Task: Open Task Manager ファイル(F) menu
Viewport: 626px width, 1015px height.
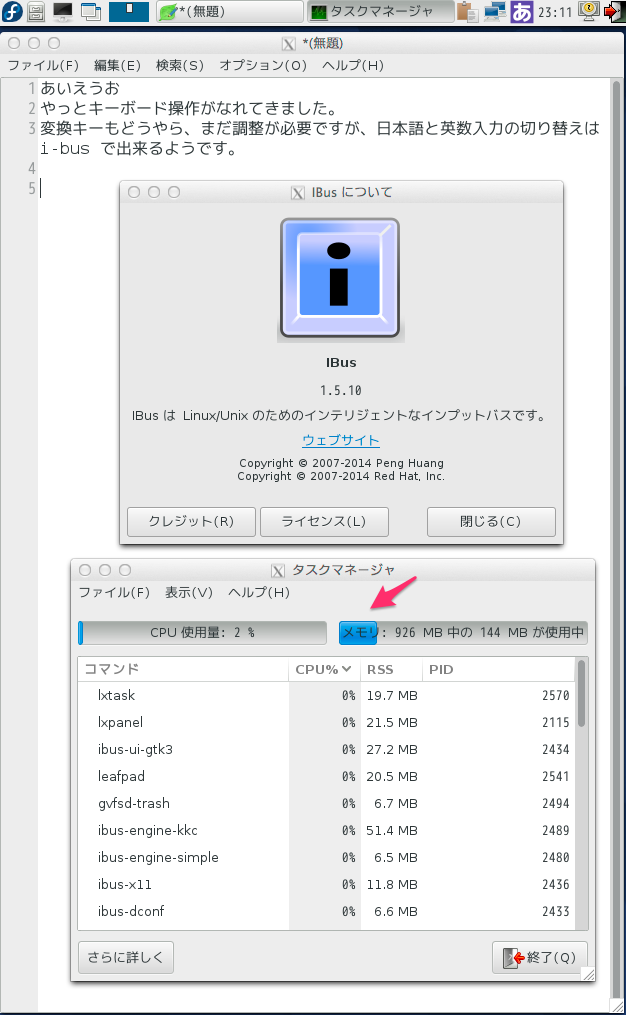Action: 114,592
